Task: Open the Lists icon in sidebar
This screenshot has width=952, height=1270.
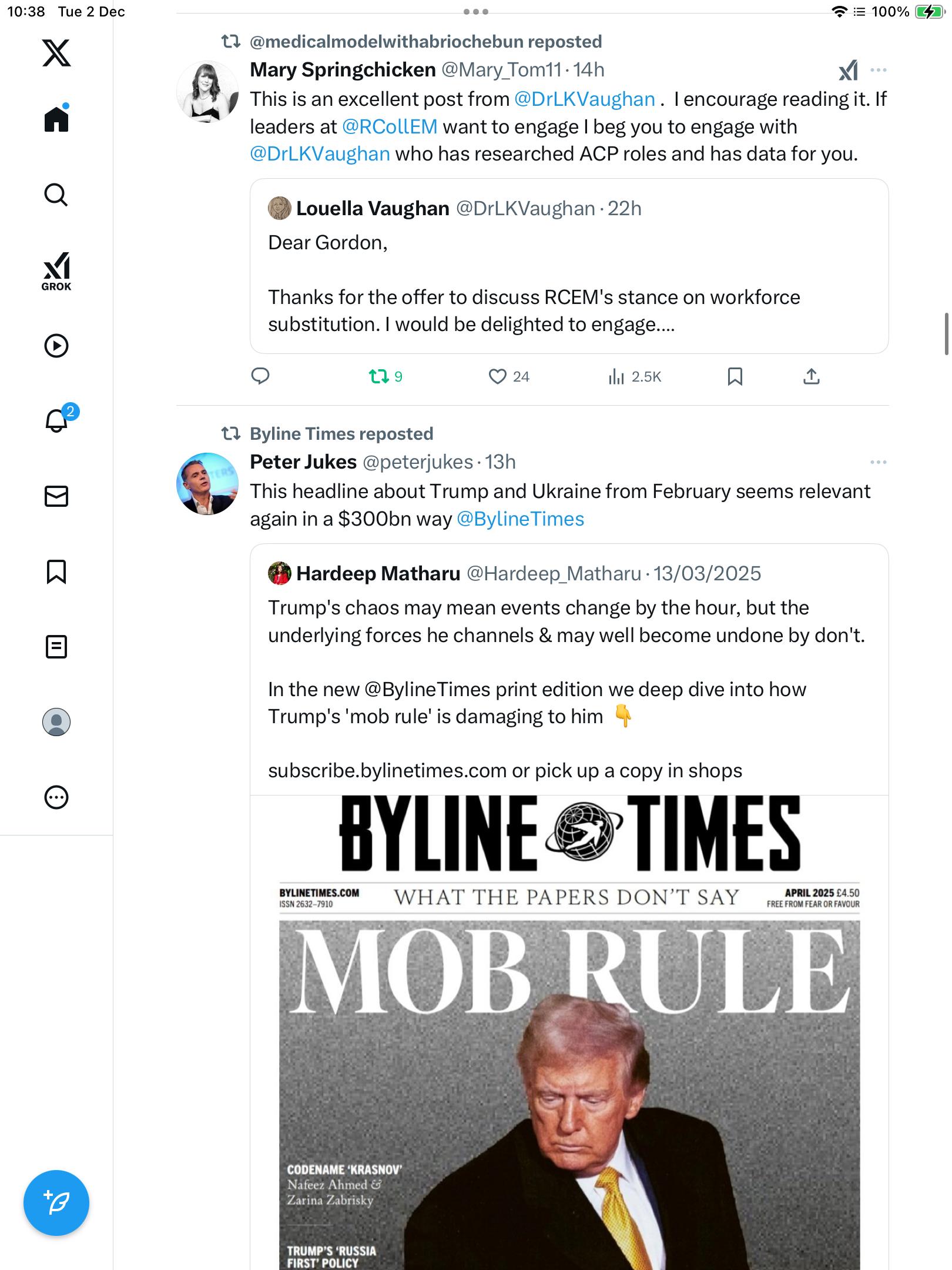Action: 56,647
